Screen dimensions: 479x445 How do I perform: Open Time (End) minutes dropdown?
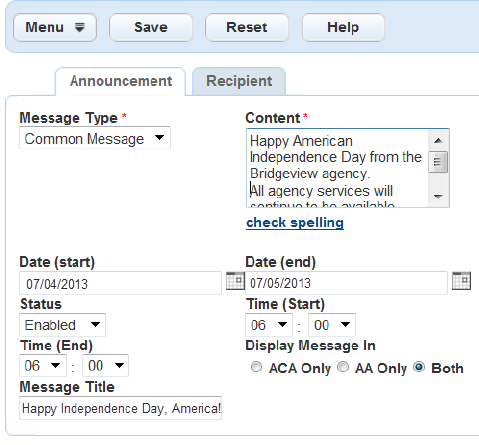click(x=105, y=366)
